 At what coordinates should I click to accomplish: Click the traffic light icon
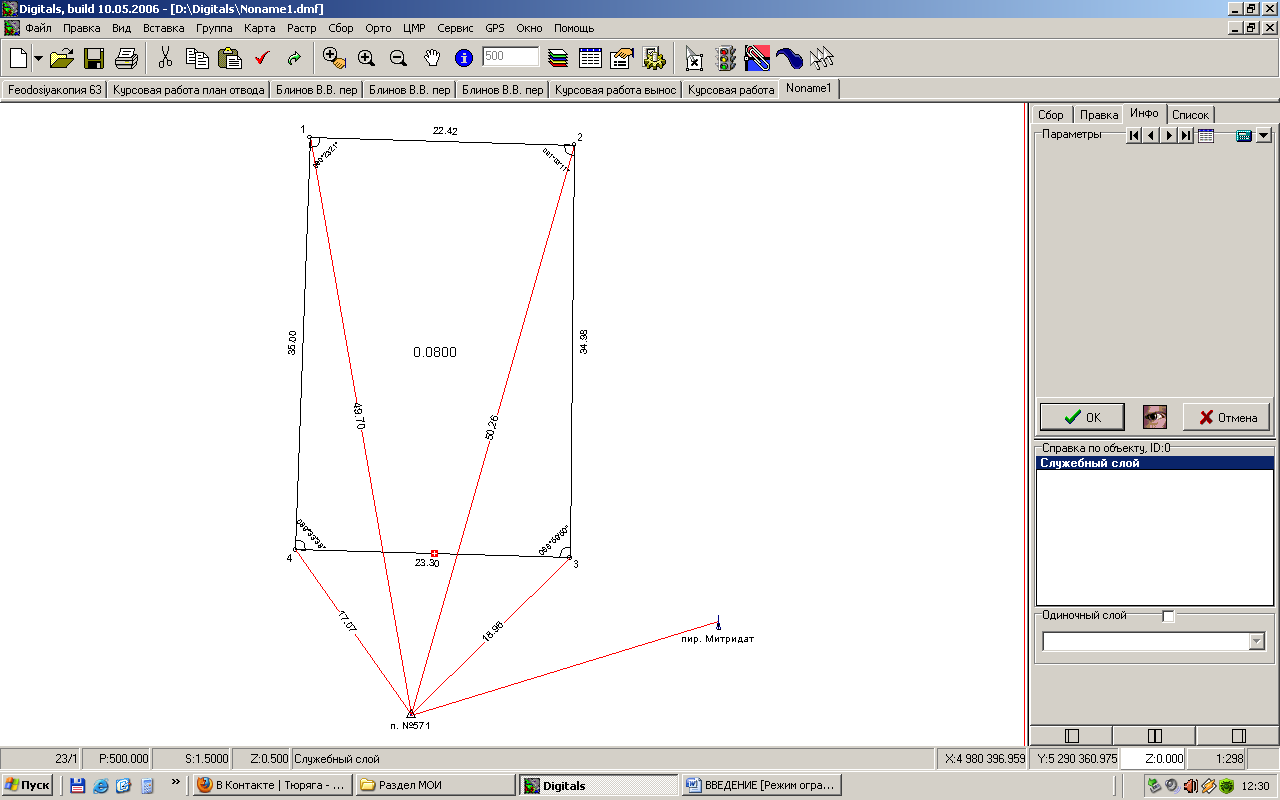click(x=726, y=58)
